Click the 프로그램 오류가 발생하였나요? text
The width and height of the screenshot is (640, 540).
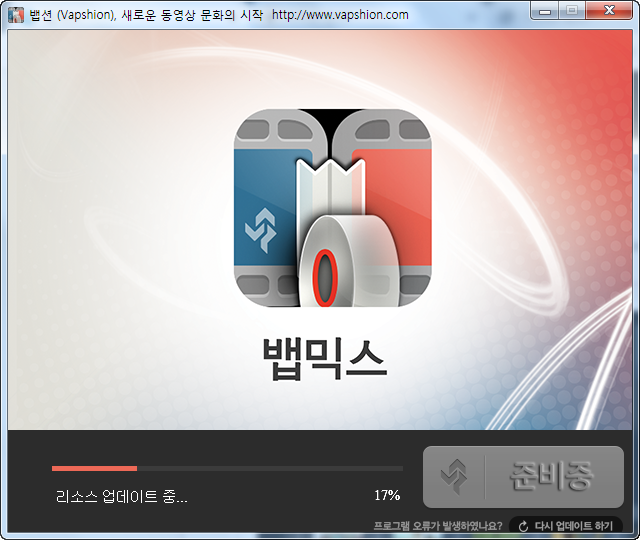tap(438, 526)
